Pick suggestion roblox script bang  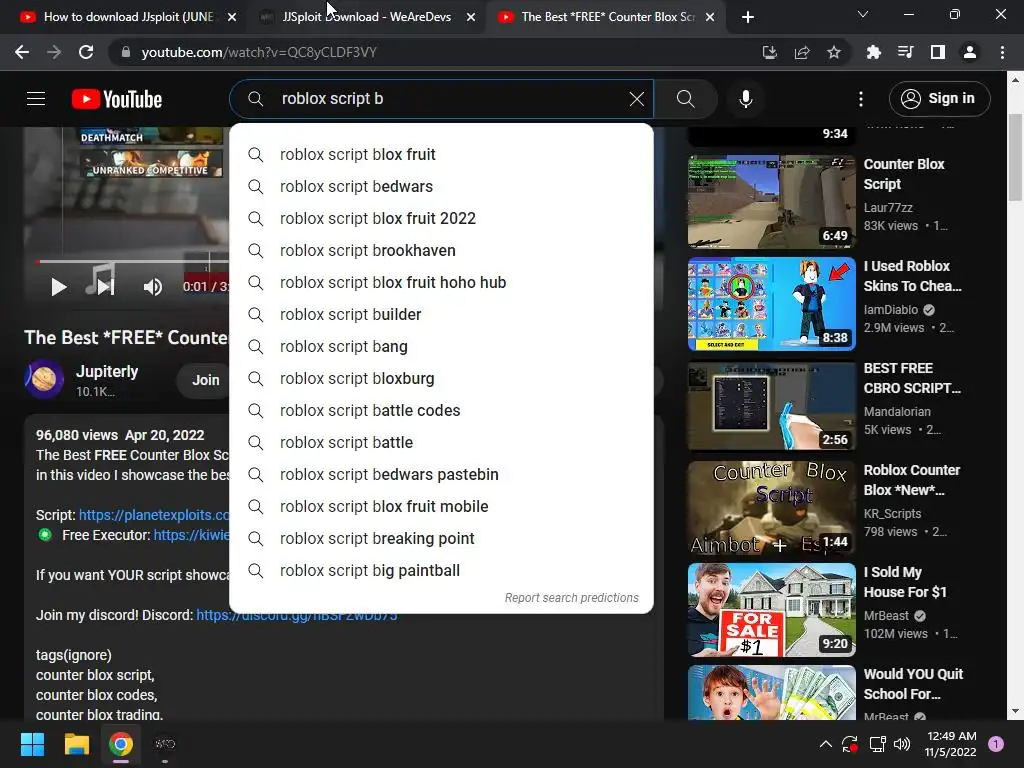pyautogui.click(x=441, y=347)
